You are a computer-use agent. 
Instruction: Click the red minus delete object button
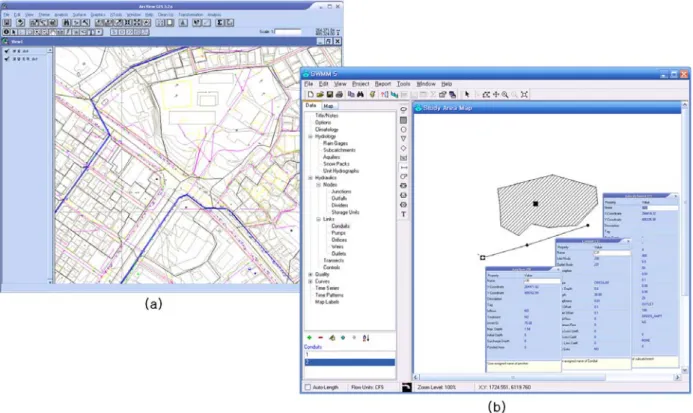pyautogui.click(x=320, y=338)
